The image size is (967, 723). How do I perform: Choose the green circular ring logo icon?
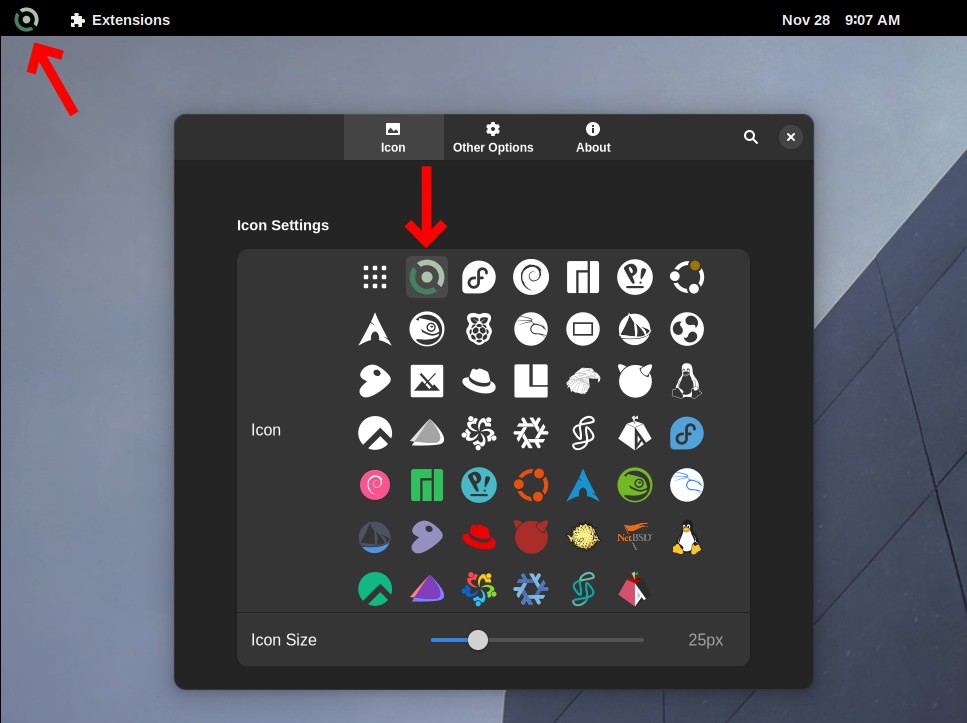(x=427, y=277)
